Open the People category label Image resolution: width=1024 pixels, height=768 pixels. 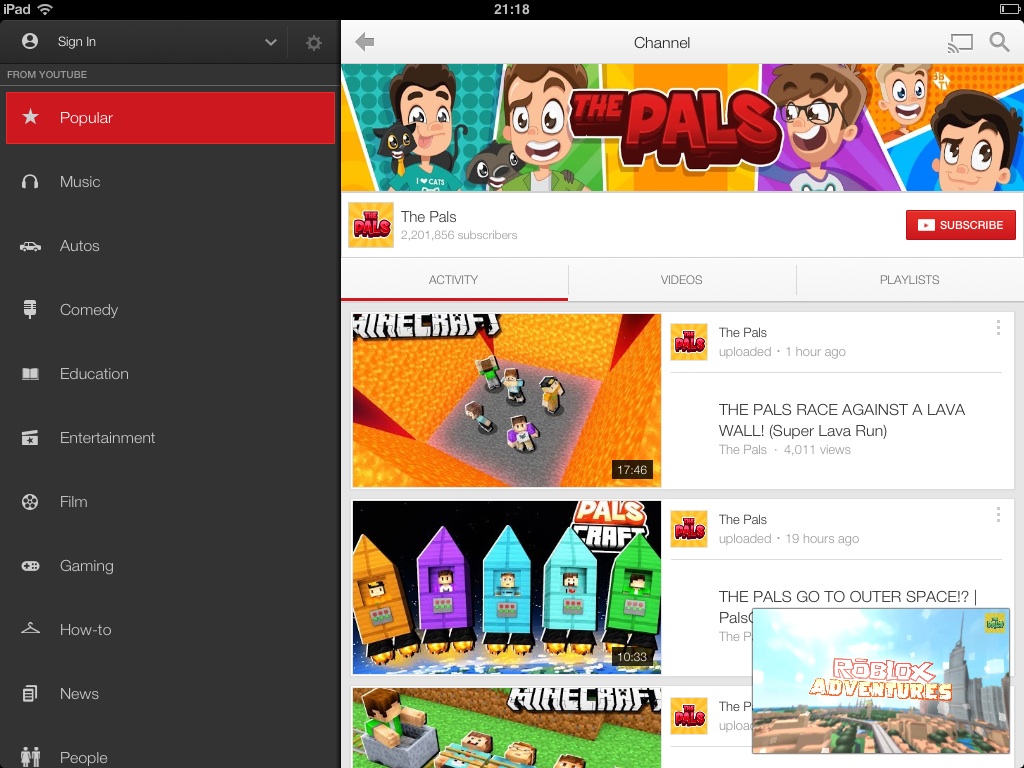click(x=84, y=758)
